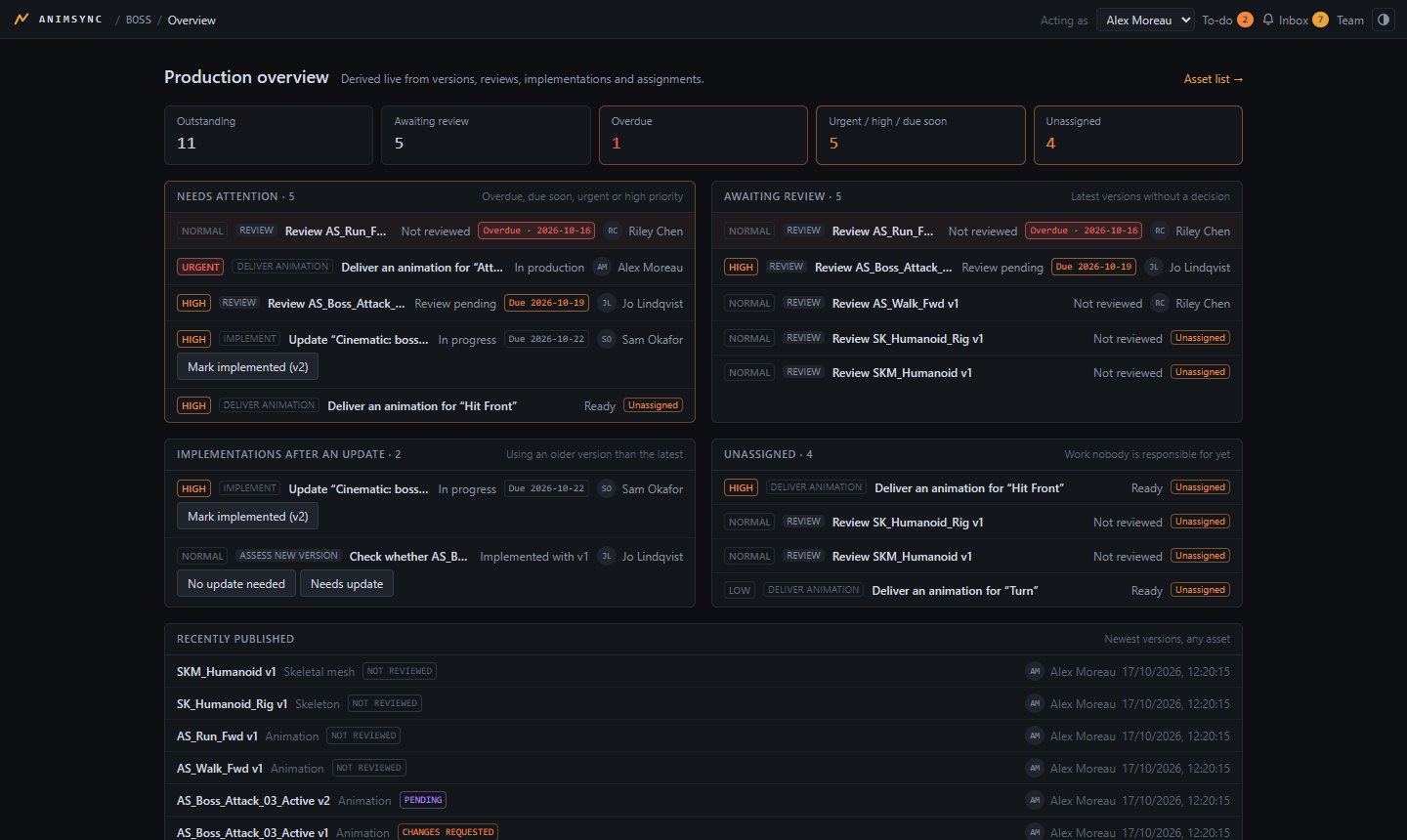Click the CHANGES REQUESTED badge
The image size is (1407, 840).
point(448,832)
